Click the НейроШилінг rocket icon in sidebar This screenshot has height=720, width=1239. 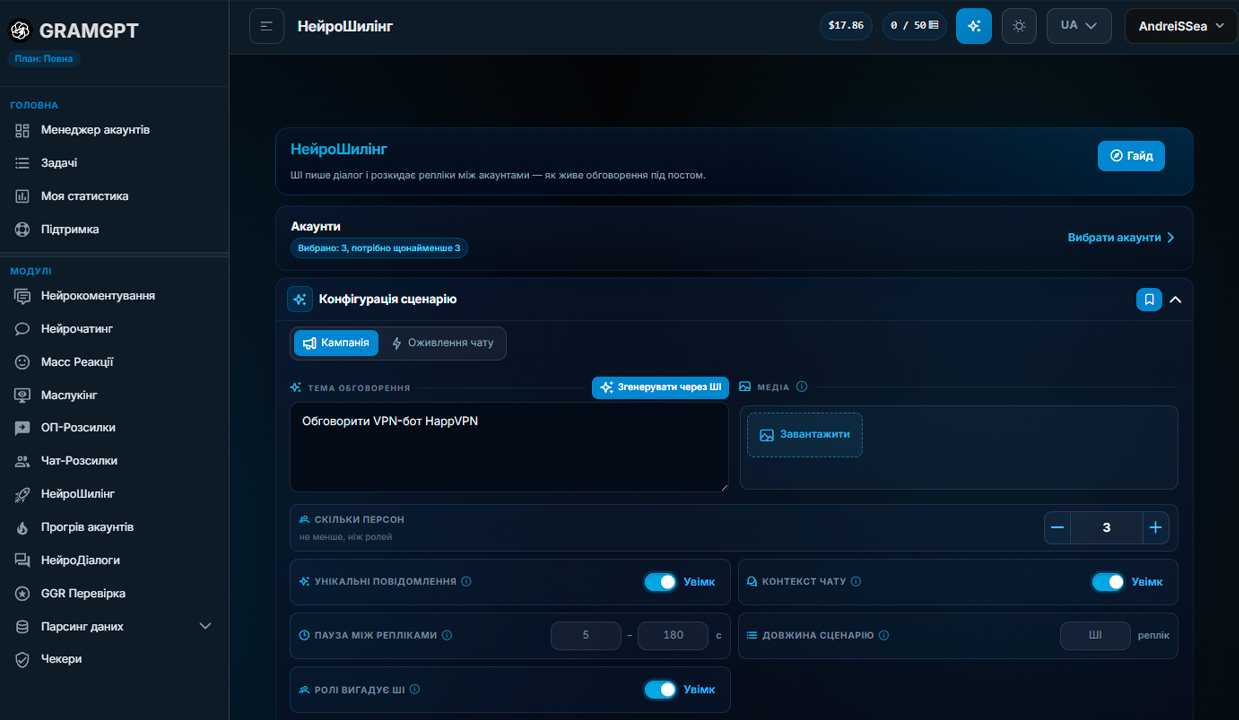(x=22, y=494)
